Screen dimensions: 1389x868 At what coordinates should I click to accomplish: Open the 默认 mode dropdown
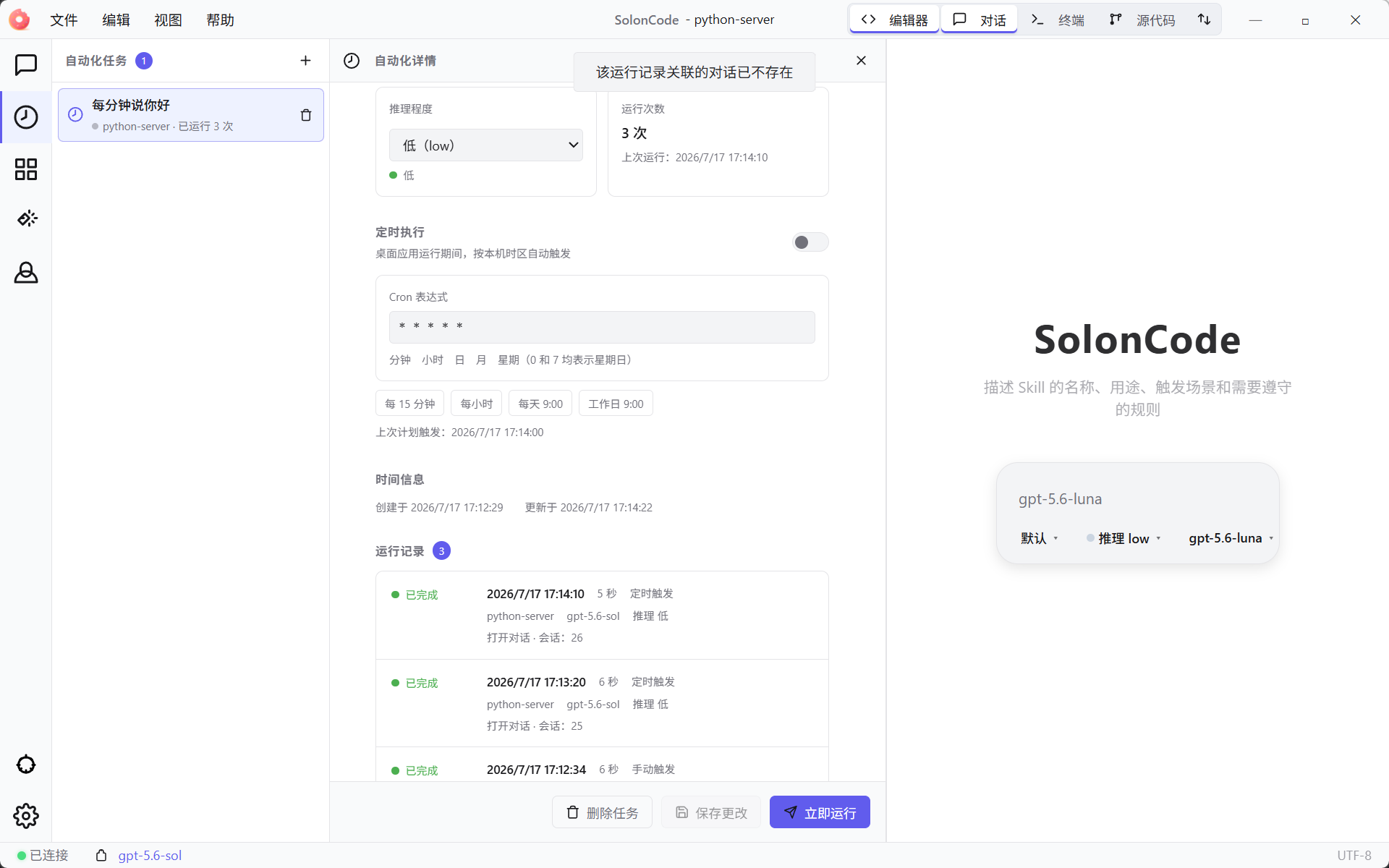click(1040, 538)
